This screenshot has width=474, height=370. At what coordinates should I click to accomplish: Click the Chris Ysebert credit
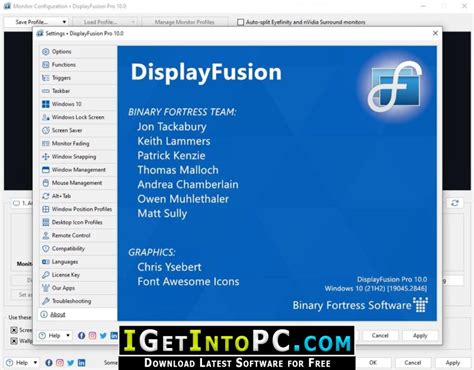169,267
